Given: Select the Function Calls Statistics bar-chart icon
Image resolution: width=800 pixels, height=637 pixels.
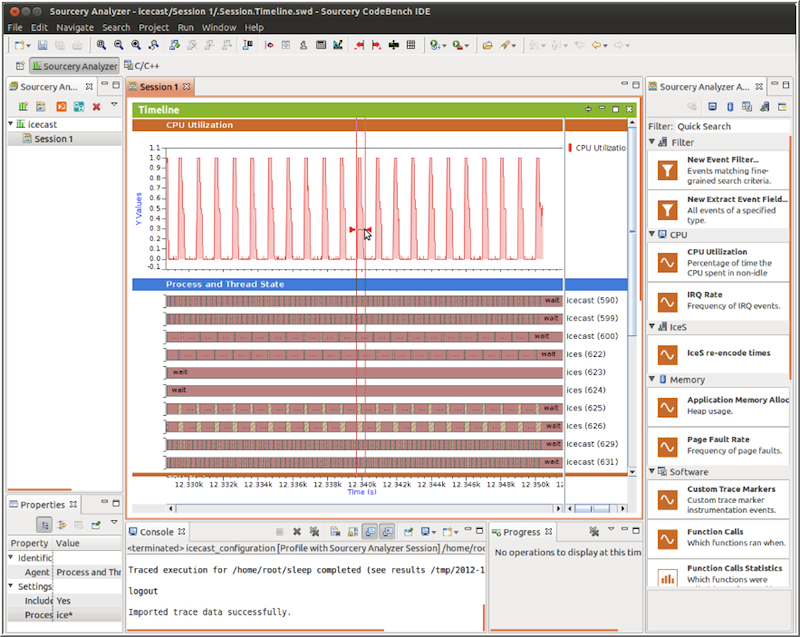Looking at the screenshot, I should tap(667, 577).
